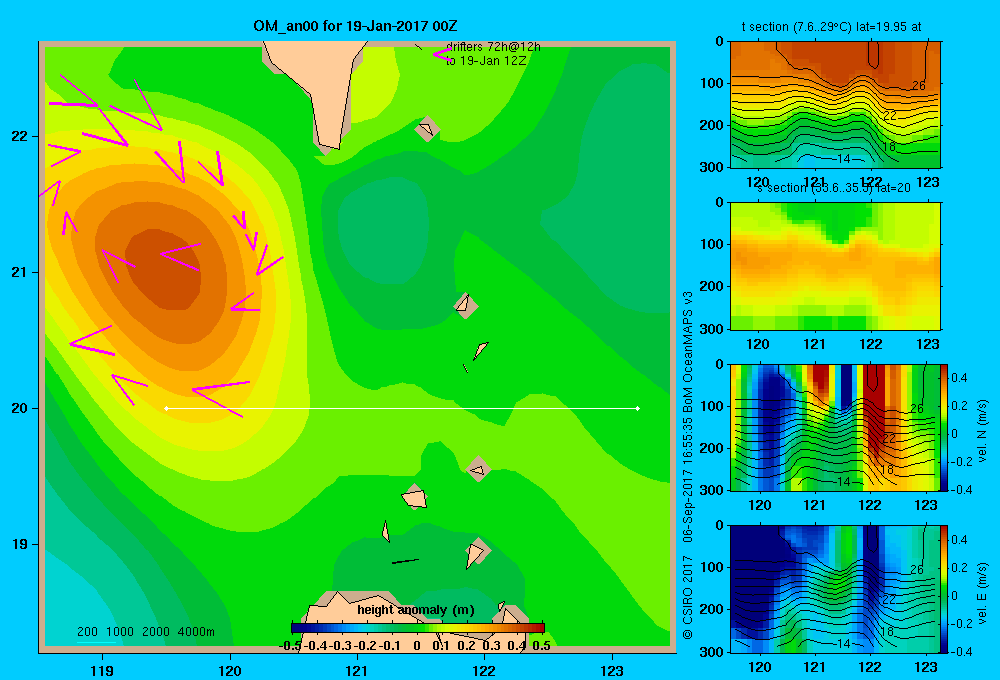The width and height of the screenshot is (1000, 680).
Task: Click the '14' contour label in temperature section
Action: point(844,159)
